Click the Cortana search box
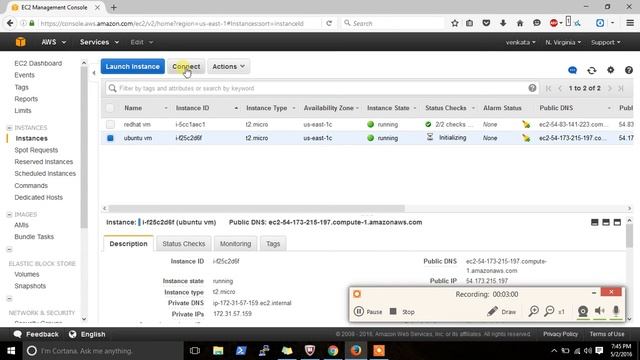The image size is (640, 360). point(104,351)
